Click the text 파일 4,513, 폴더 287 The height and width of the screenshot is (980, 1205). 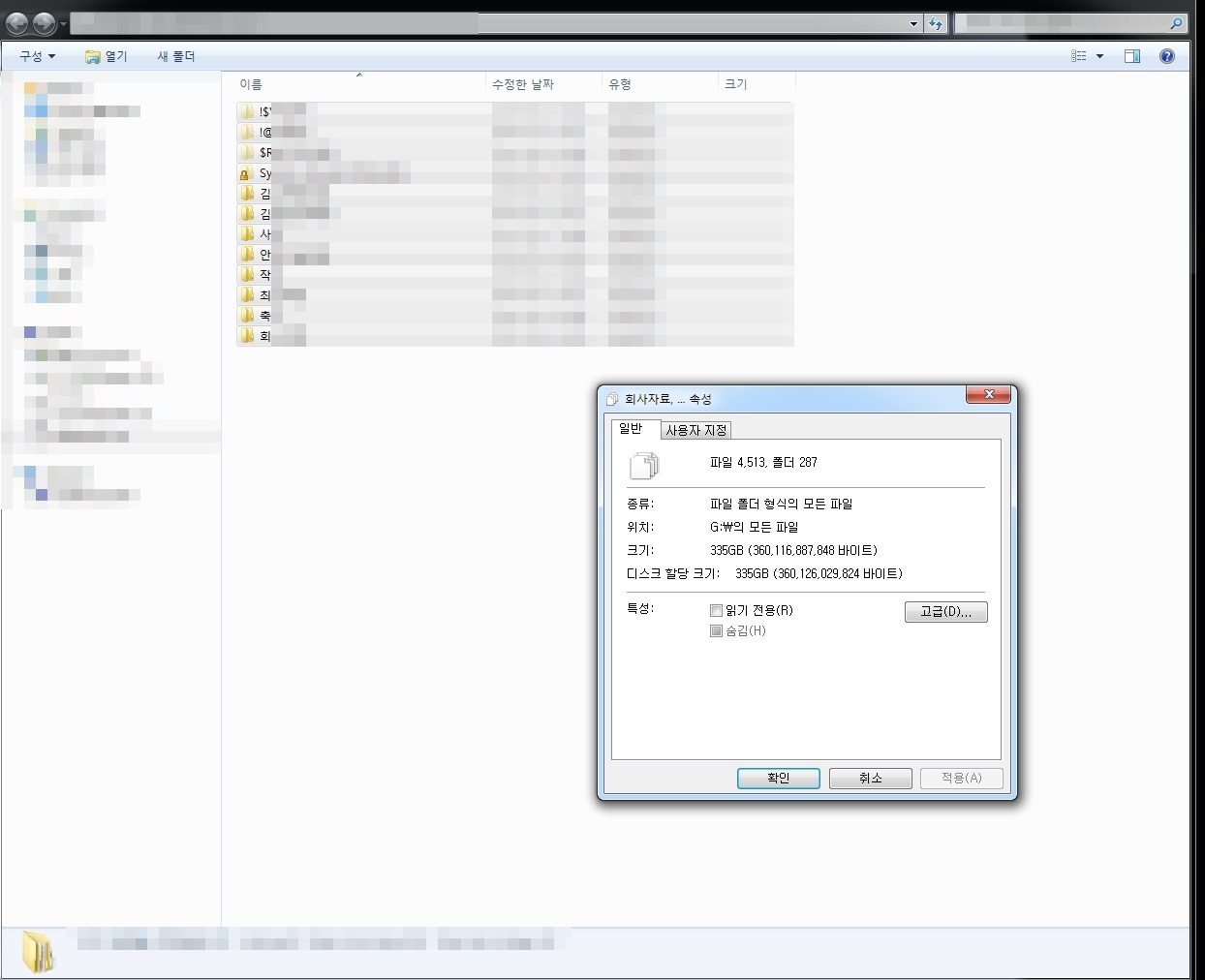(763, 463)
